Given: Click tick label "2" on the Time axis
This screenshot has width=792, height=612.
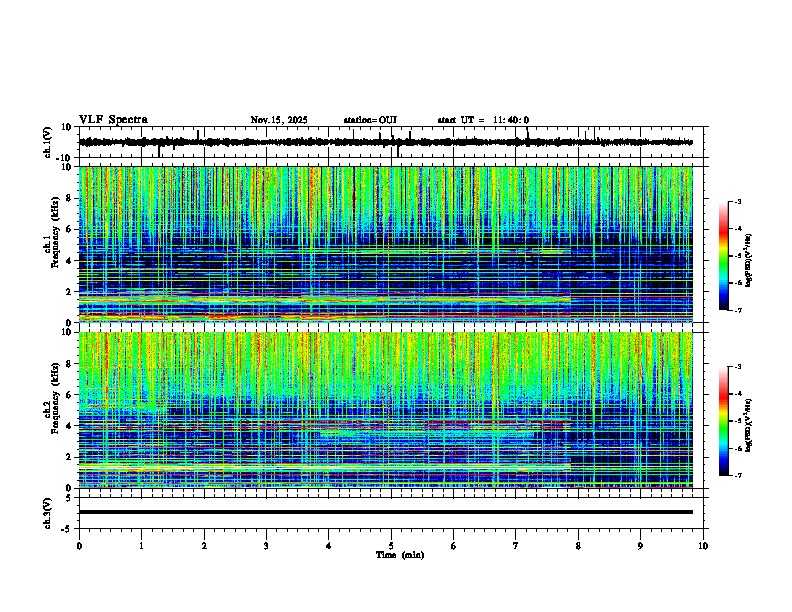Looking at the screenshot, I should (x=204, y=546).
